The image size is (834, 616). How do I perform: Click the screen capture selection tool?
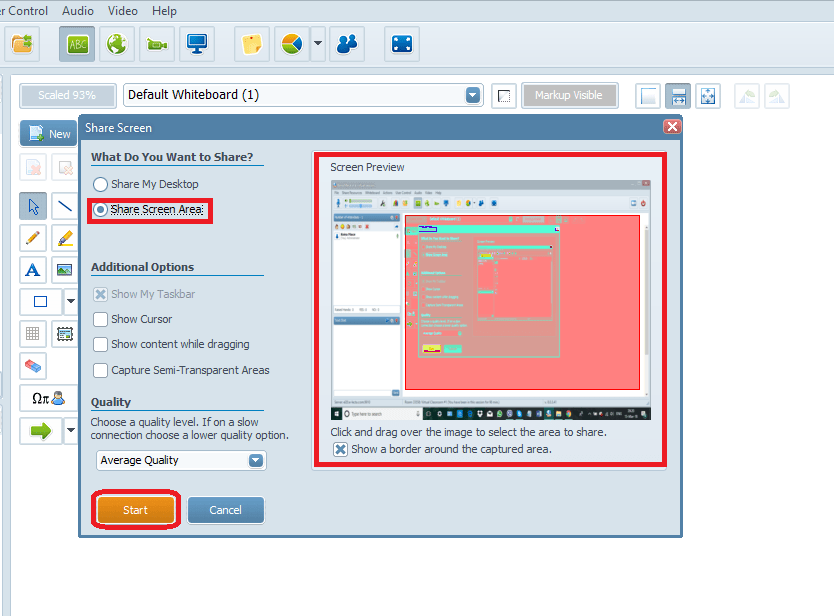(x=65, y=334)
